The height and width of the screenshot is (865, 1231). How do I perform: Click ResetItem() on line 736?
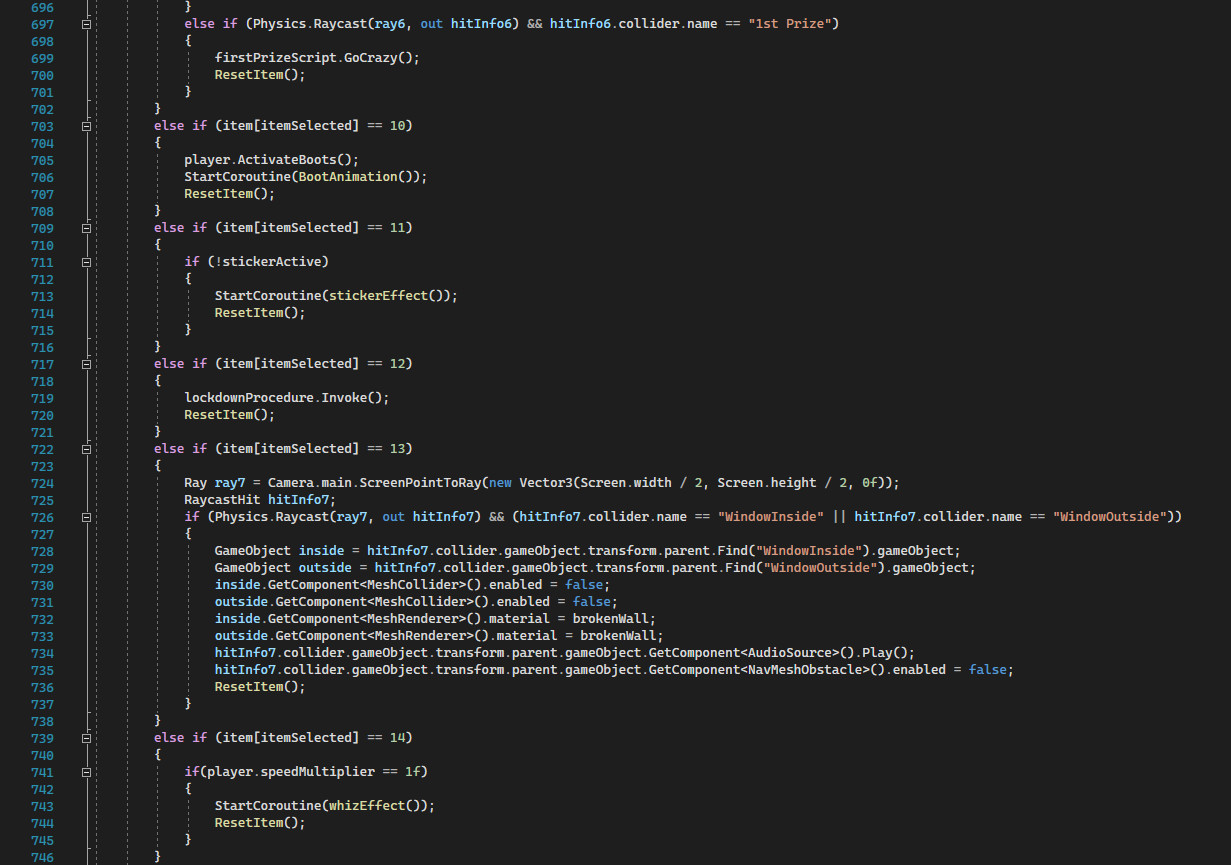pos(260,687)
